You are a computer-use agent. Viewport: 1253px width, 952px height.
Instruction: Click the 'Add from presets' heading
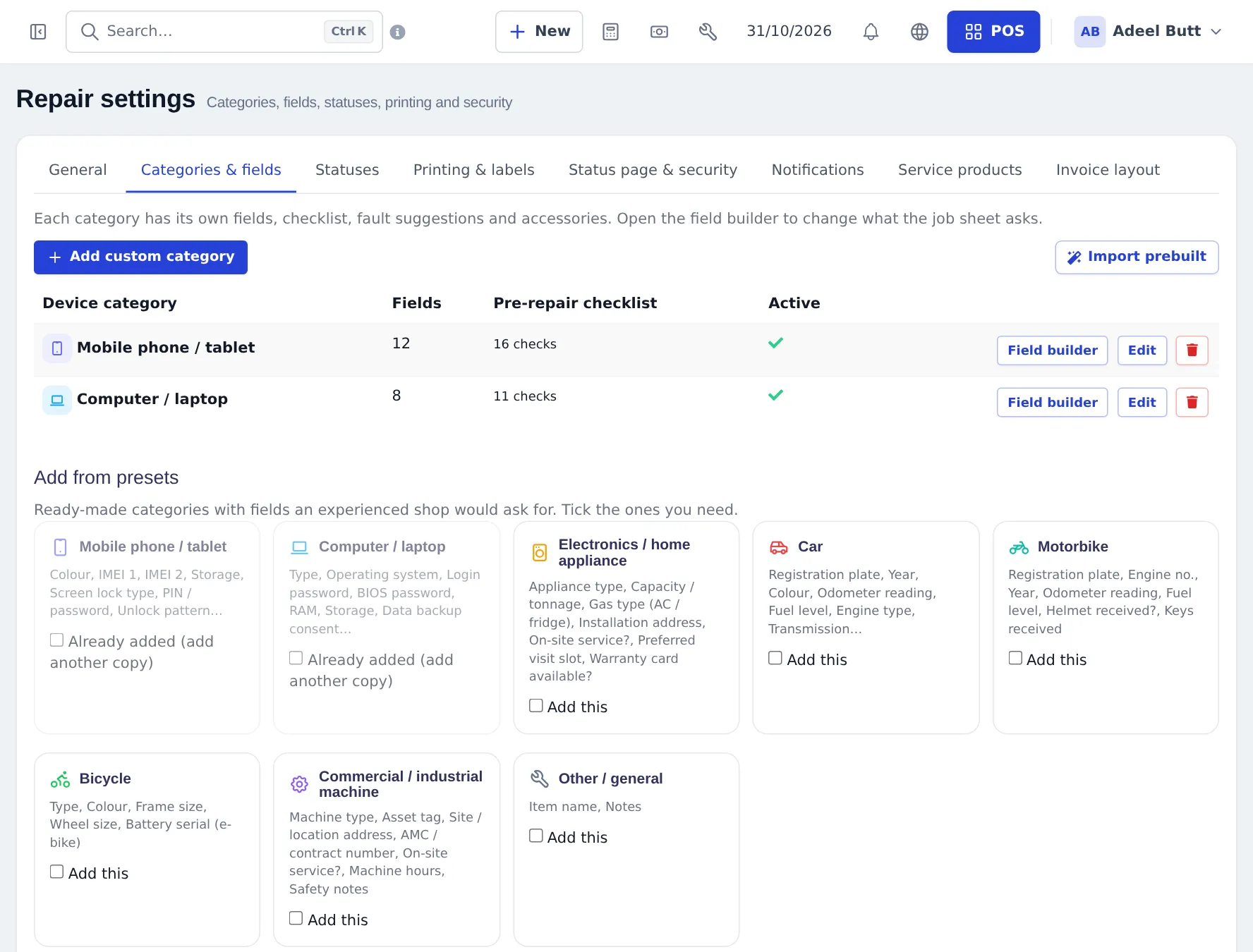pyautogui.click(x=107, y=478)
